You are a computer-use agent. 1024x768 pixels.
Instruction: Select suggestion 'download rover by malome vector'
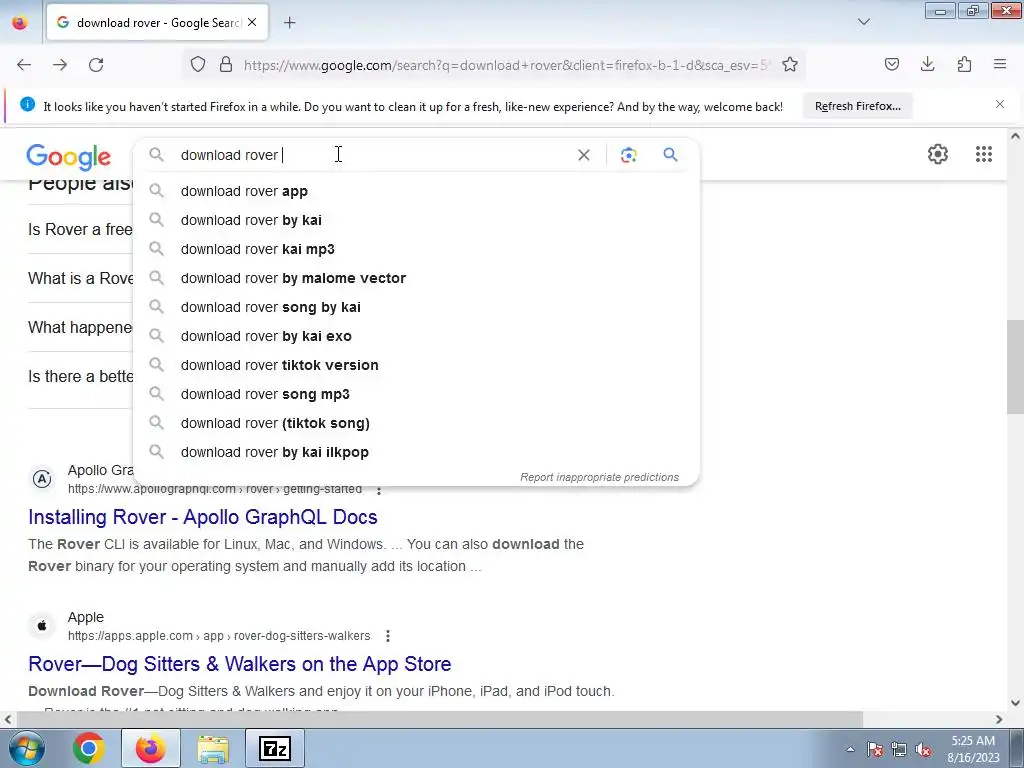(x=416, y=278)
